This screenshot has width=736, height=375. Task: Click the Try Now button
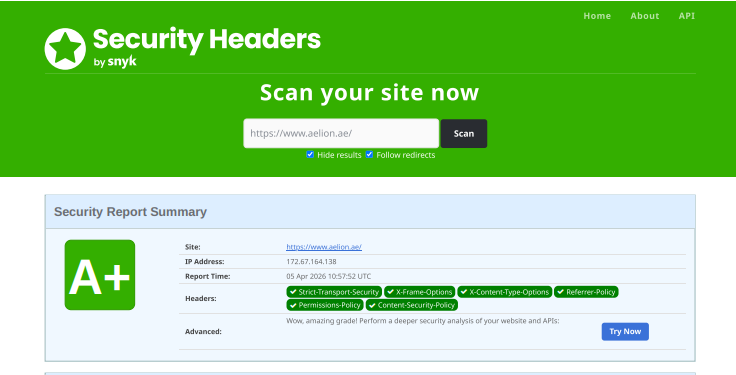(625, 331)
